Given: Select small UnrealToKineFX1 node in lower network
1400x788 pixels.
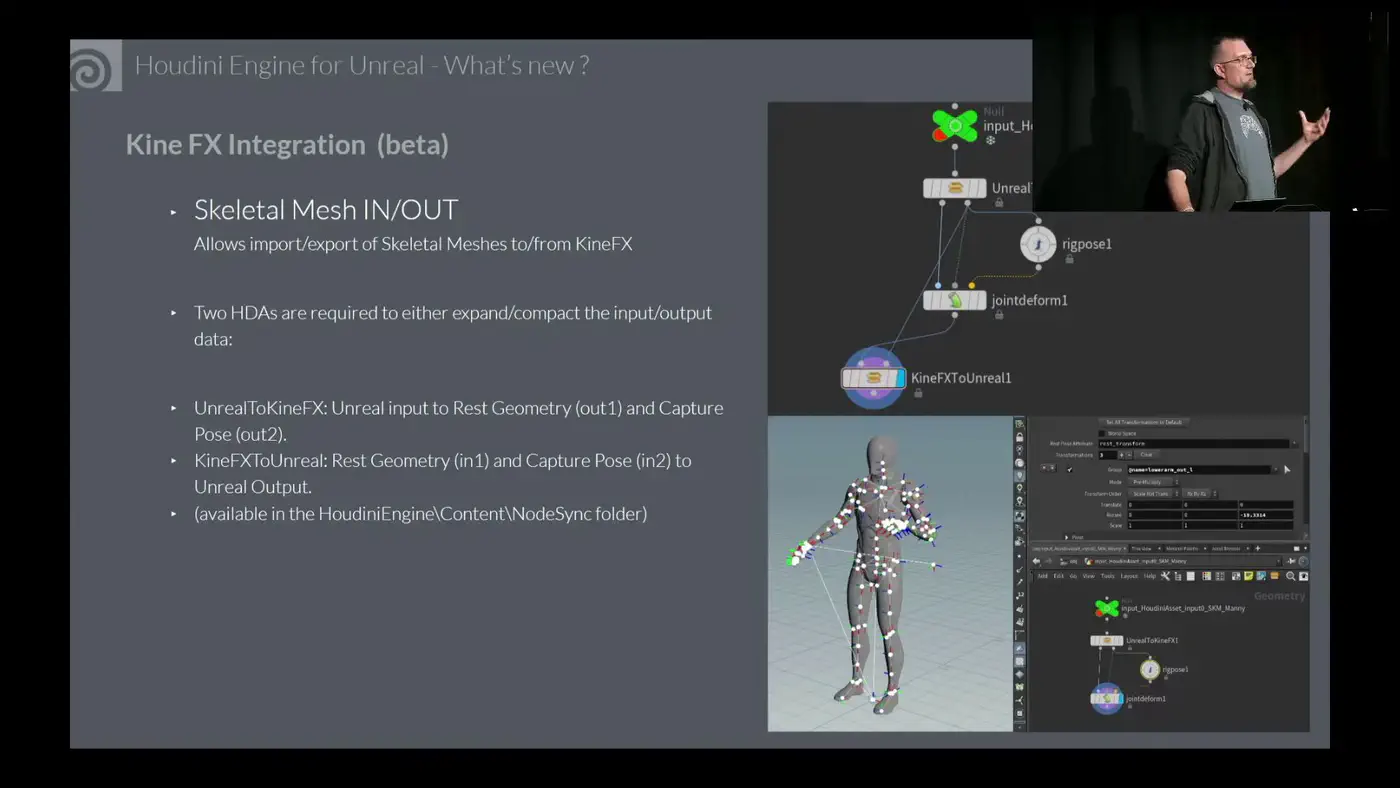Looking at the screenshot, I should [1107, 640].
